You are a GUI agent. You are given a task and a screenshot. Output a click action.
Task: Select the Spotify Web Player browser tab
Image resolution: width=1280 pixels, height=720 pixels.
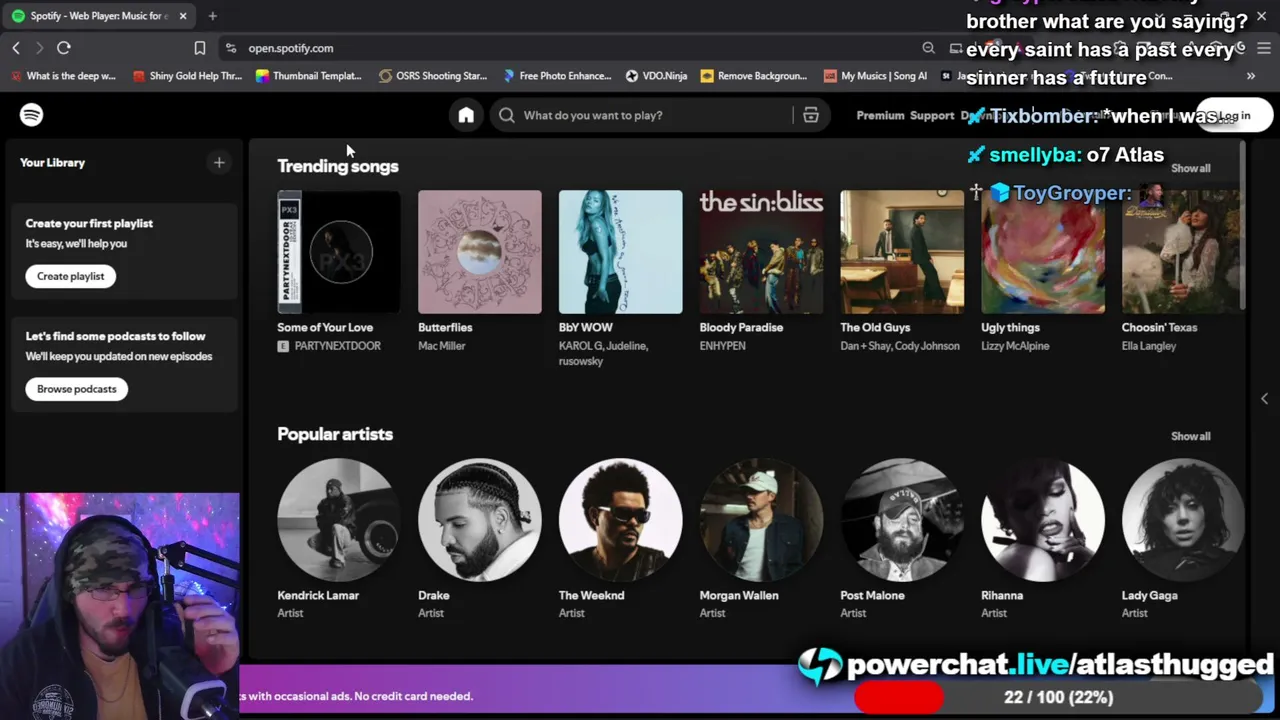coord(98,16)
